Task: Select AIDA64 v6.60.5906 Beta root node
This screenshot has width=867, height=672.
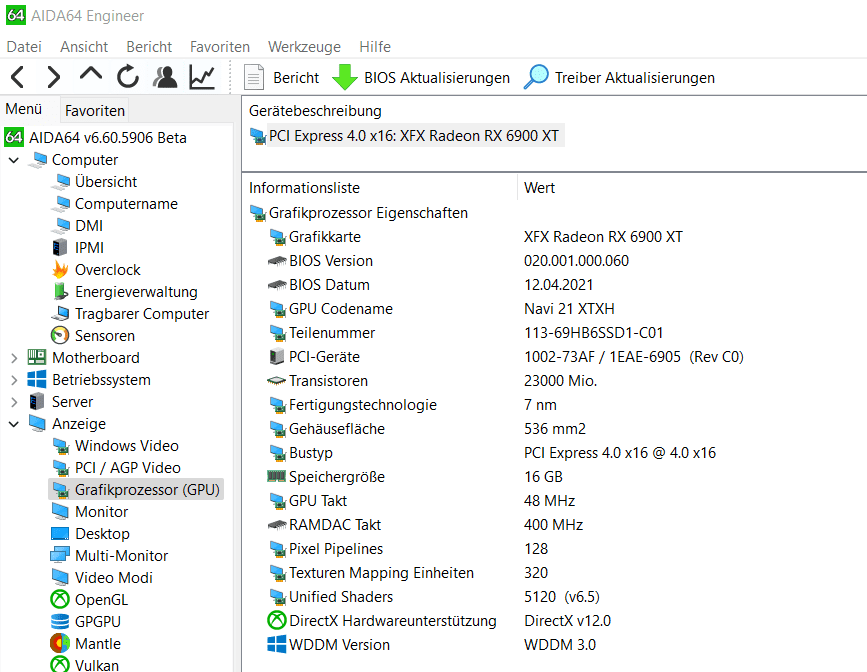Action: click(107, 137)
